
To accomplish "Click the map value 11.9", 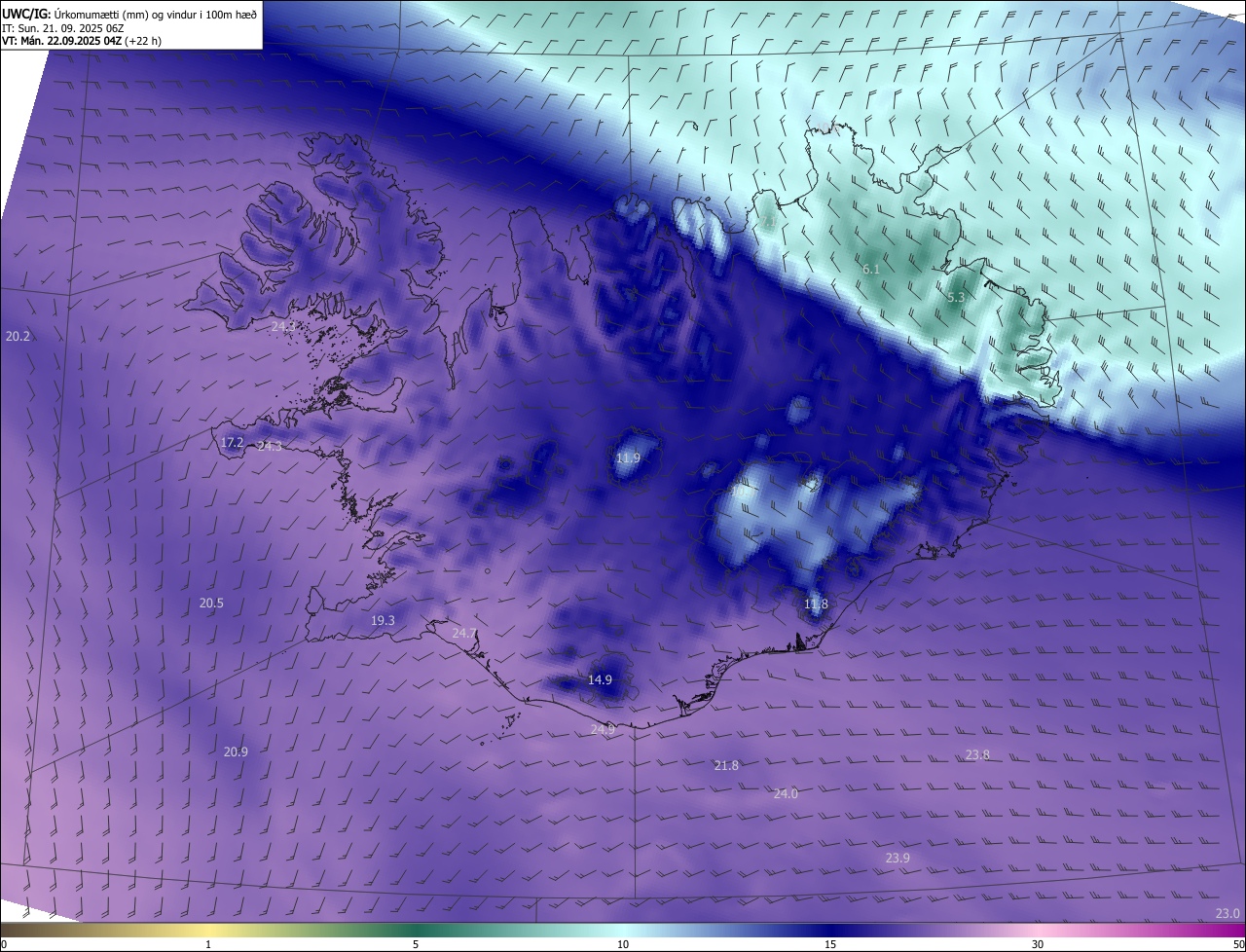I will tap(629, 458).
